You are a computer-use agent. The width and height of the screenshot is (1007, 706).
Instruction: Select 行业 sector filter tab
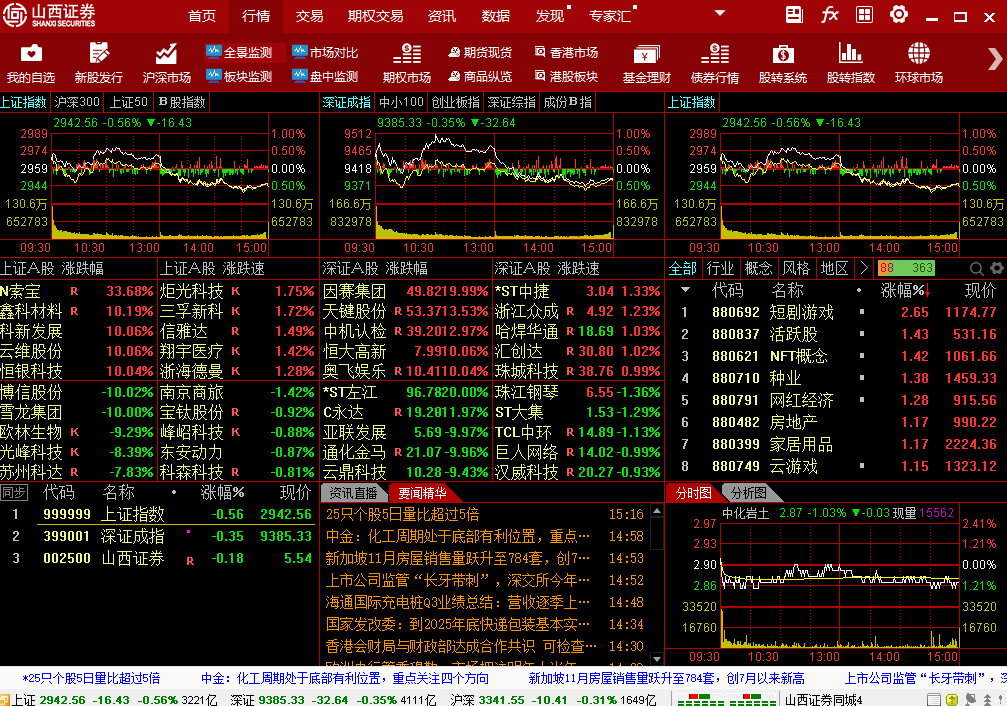pos(720,268)
